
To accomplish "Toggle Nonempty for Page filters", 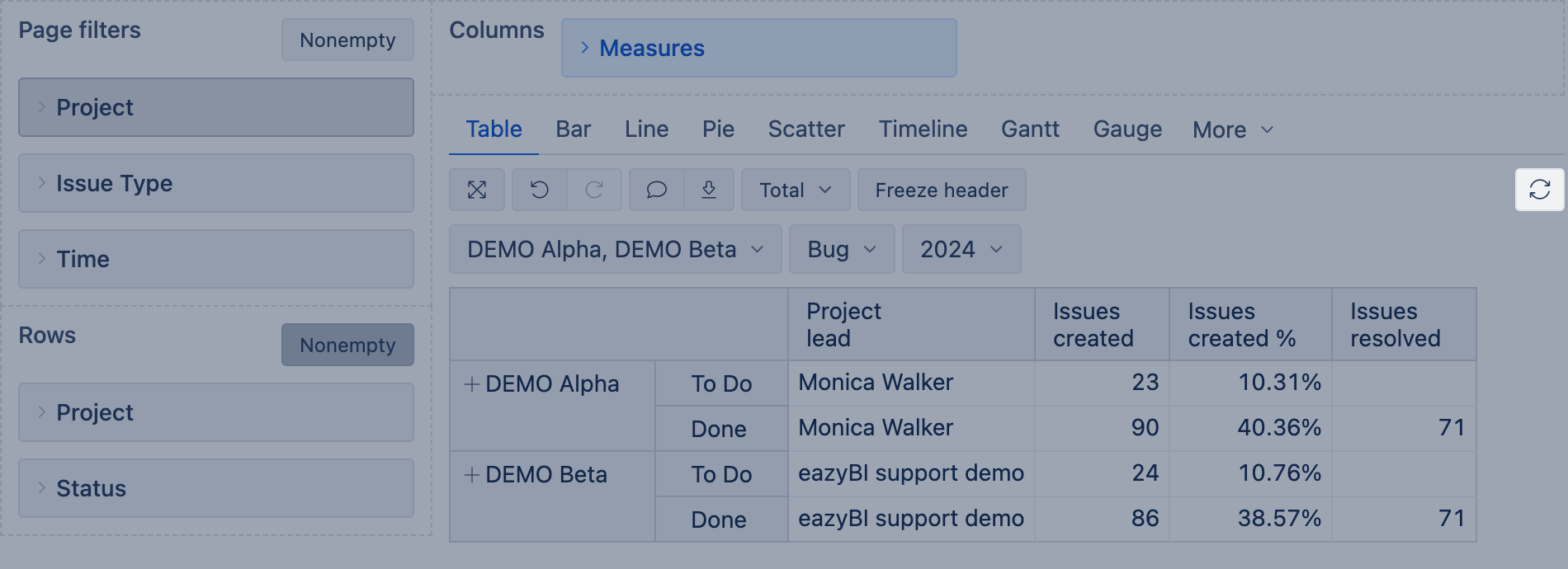I will (347, 40).
